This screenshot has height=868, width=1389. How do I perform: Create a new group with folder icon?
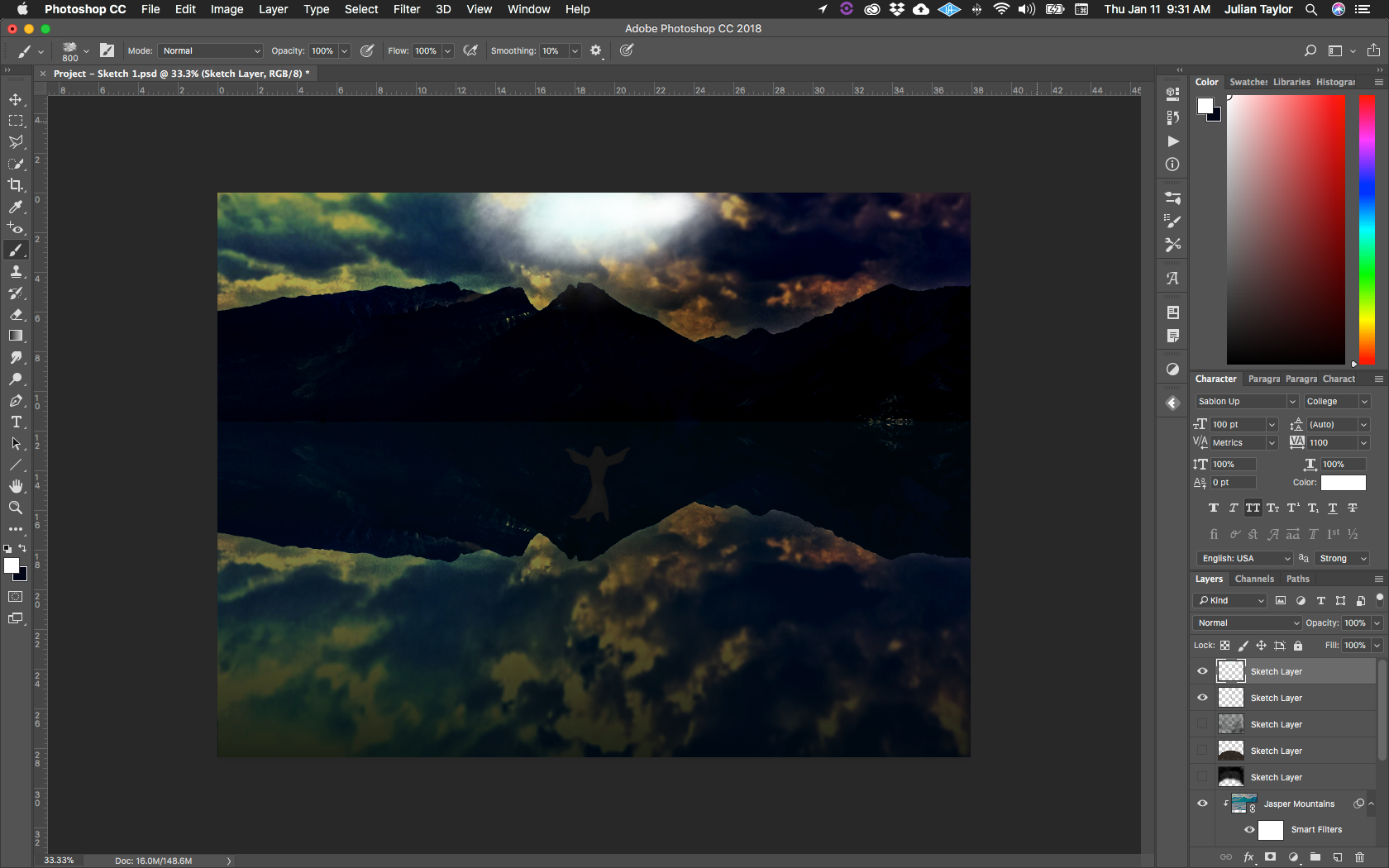[1315, 857]
